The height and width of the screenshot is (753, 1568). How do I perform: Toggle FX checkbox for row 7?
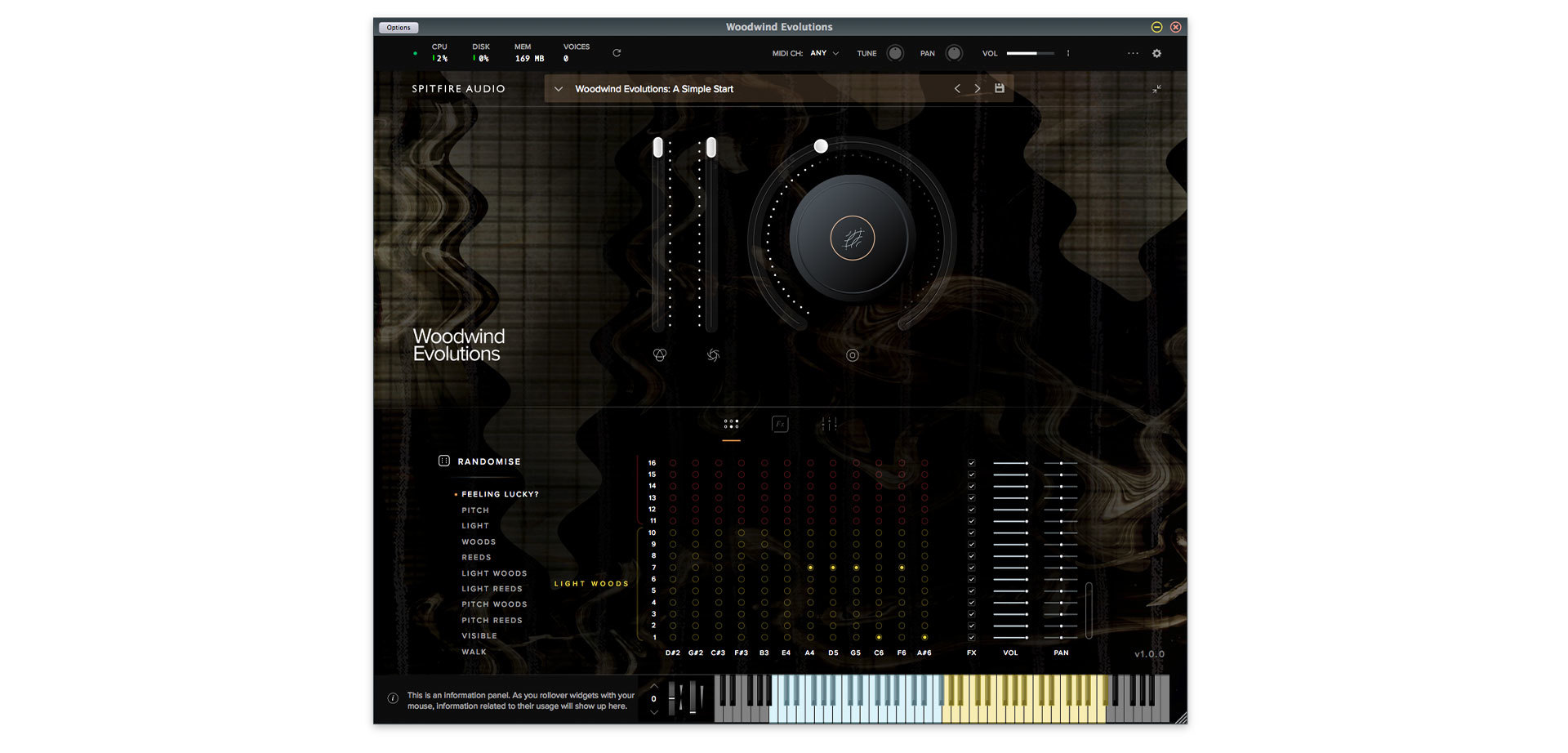pos(971,568)
